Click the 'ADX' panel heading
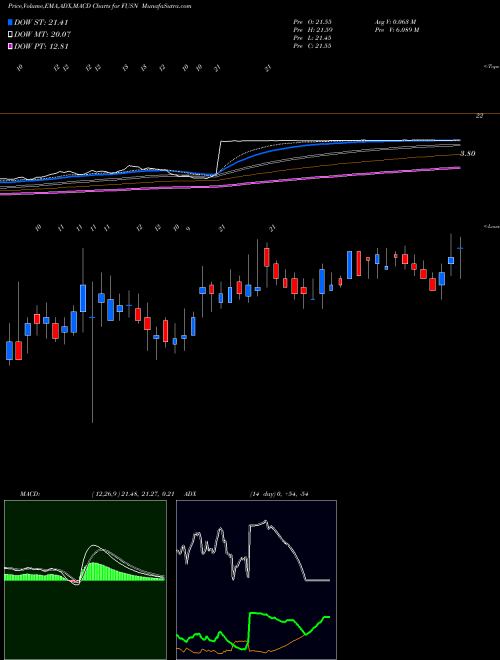Image resolution: width=500 pixels, height=660 pixels. click(x=191, y=494)
